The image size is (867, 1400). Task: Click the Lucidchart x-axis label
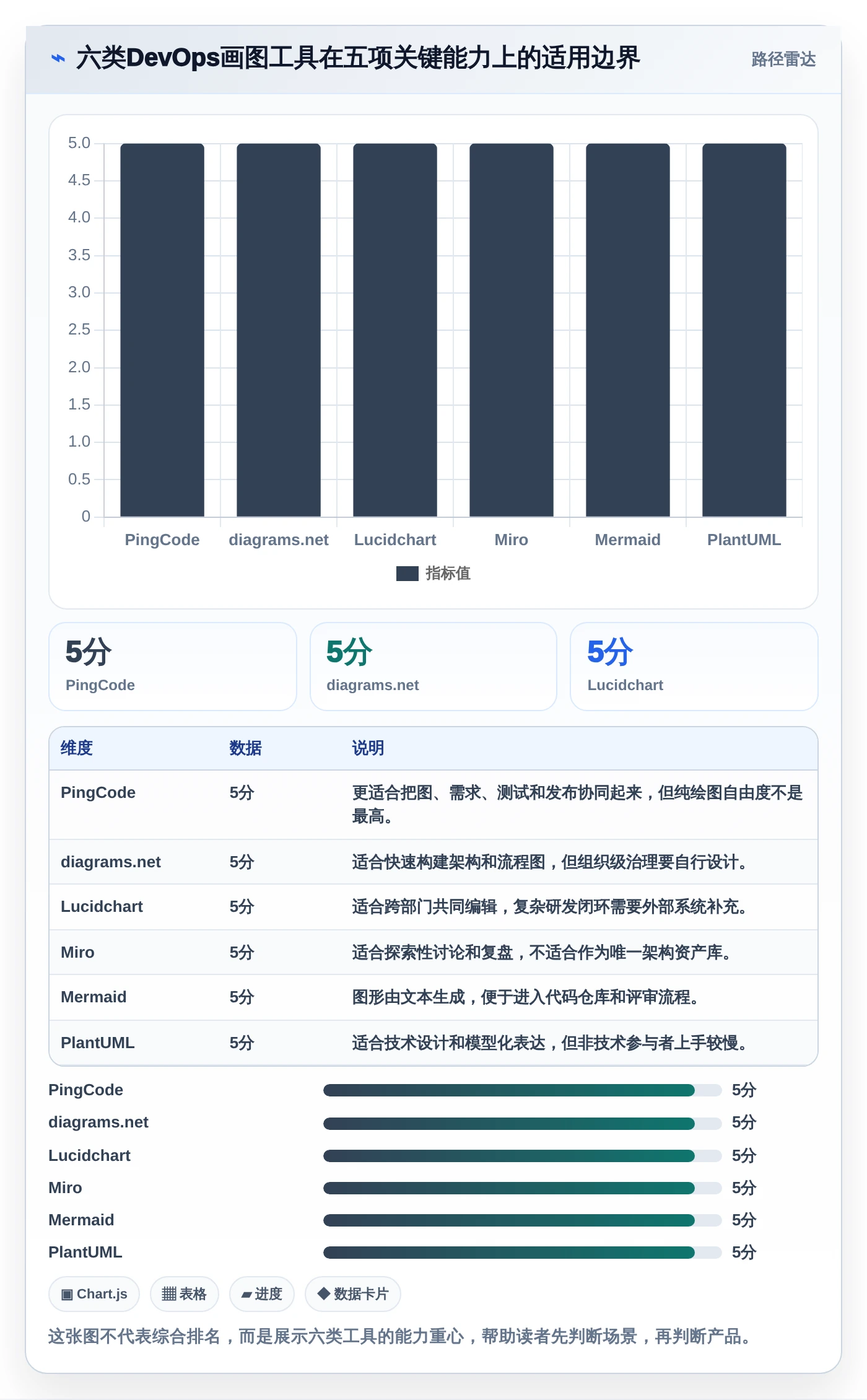[395, 540]
